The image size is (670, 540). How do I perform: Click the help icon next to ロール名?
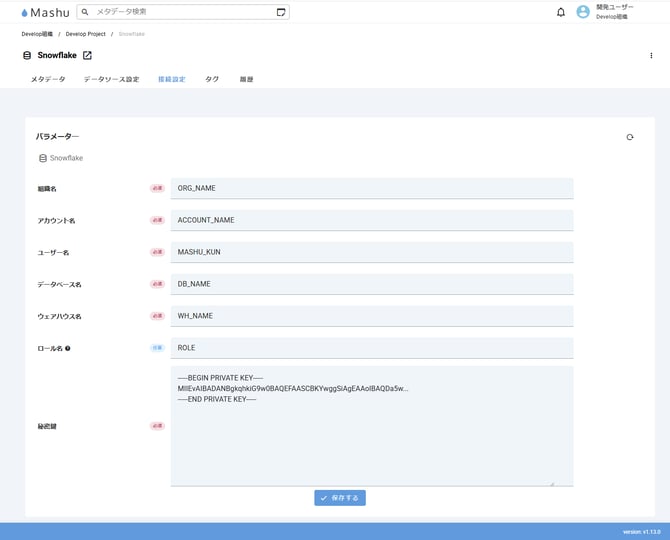(x=68, y=348)
